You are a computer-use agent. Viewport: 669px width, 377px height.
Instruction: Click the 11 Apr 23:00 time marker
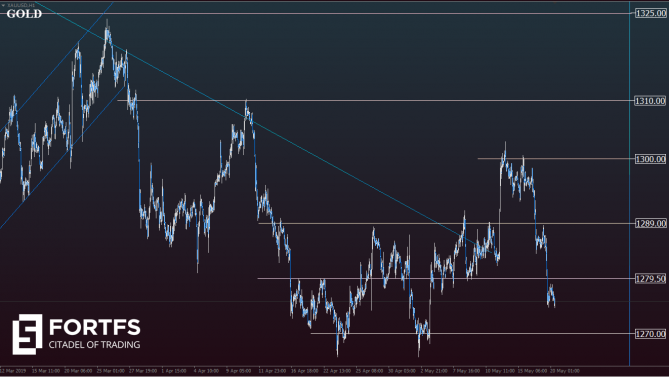(x=272, y=371)
